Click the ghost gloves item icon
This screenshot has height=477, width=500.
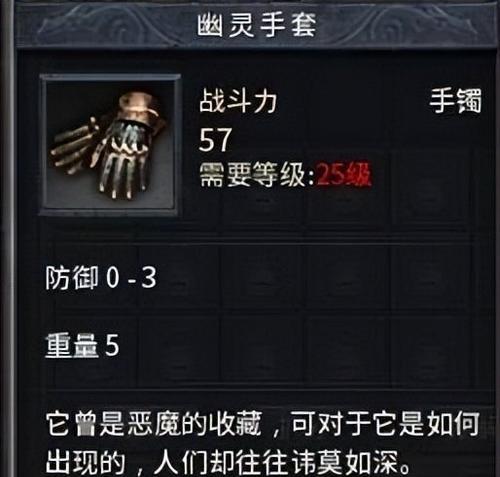click(x=109, y=145)
